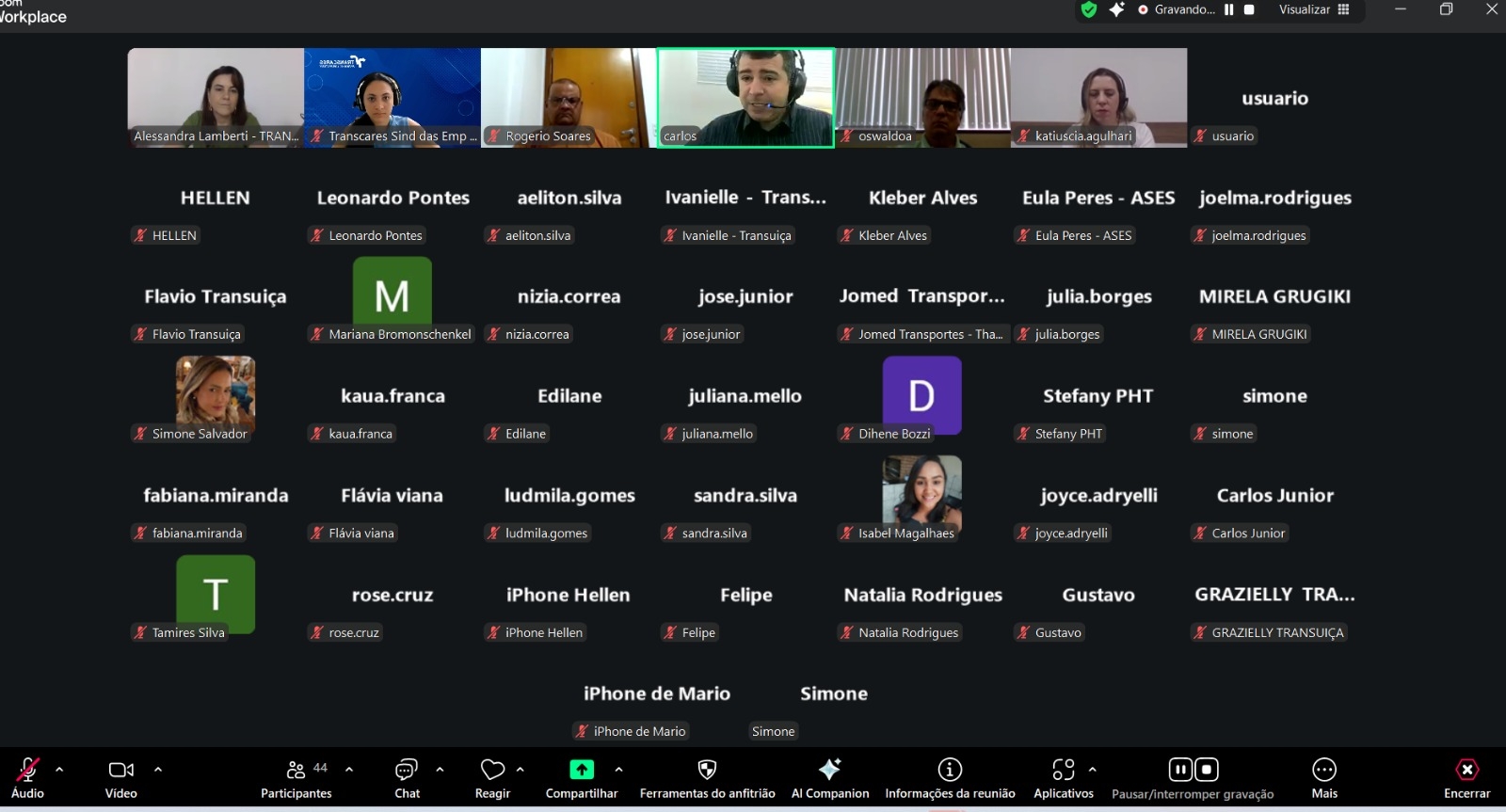Click the Encerrar end meeting button
Image resolution: width=1506 pixels, height=812 pixels.
tap(1466, 778)
